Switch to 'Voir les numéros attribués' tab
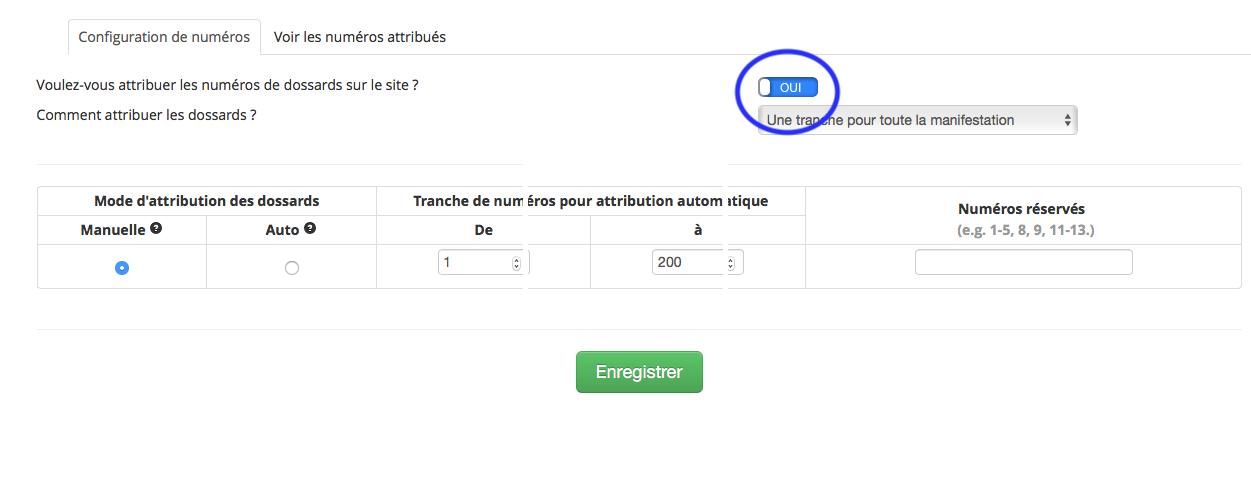 tap(360, 37)
